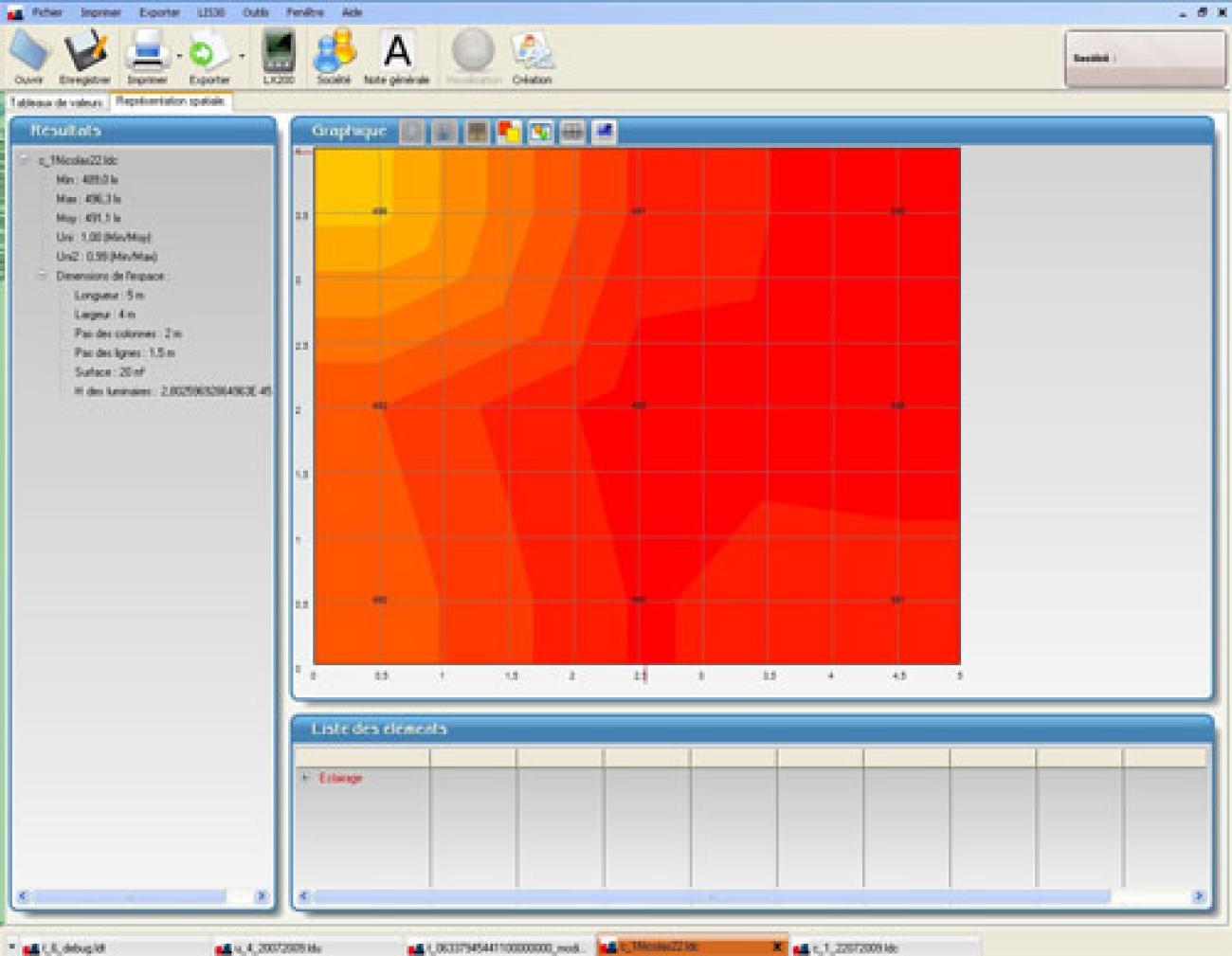The image size is (1232, 956).
Task: Toggle the grid lines button in Graphique header
Action: point(572,132)
